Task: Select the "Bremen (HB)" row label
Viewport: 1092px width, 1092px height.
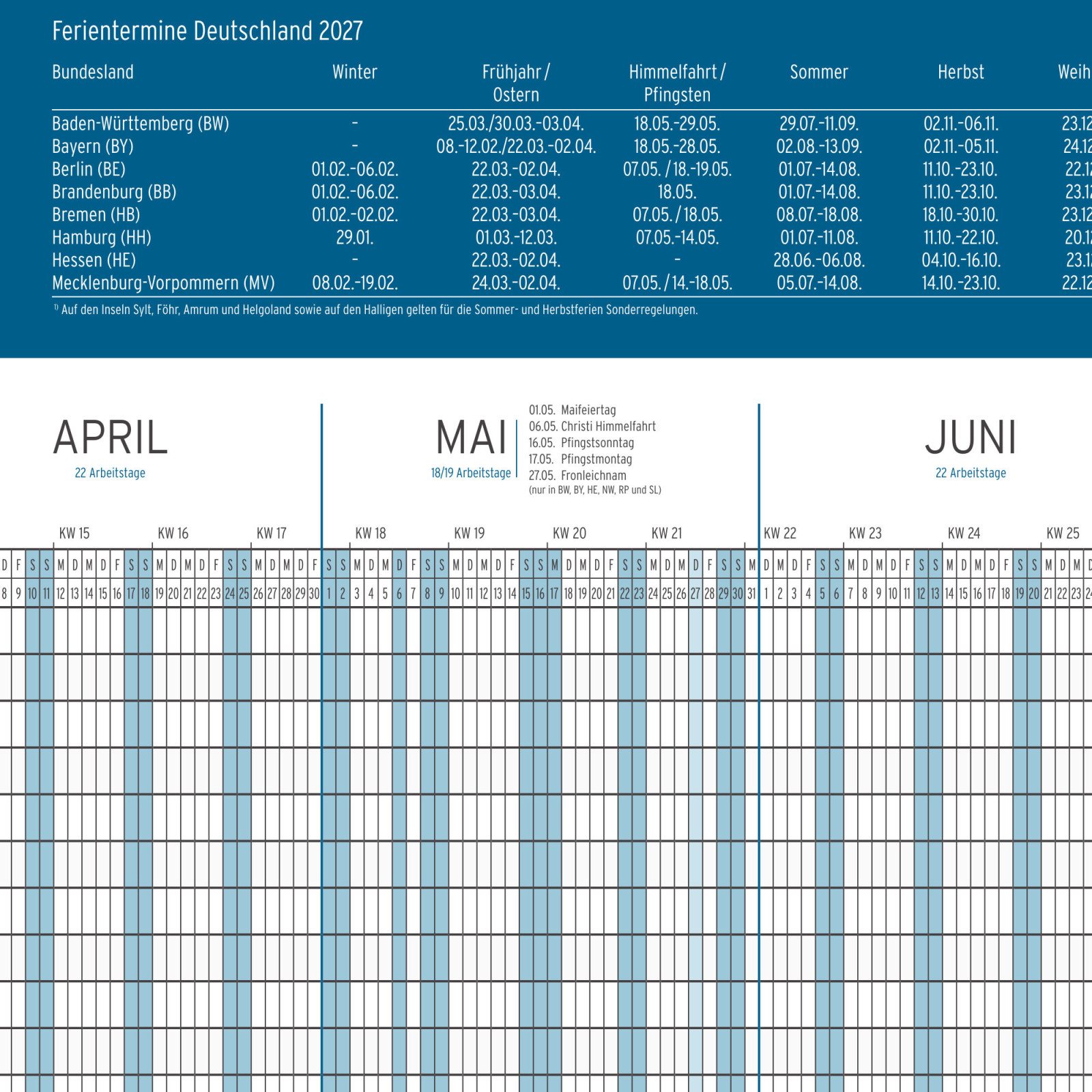Action: tap(96, 215)
